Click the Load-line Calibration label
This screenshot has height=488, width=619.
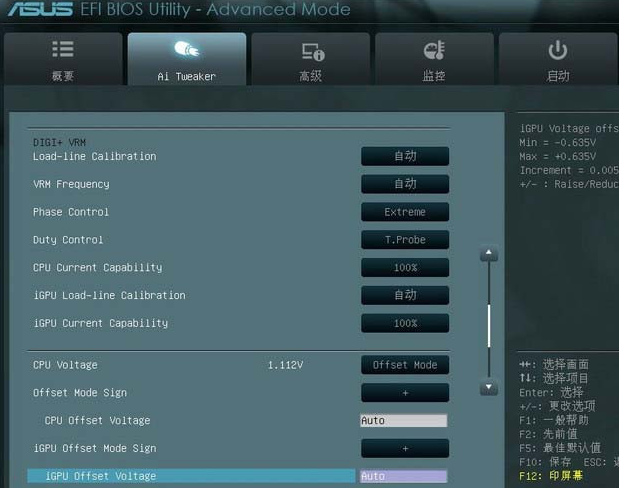click(x=95, y=156)
